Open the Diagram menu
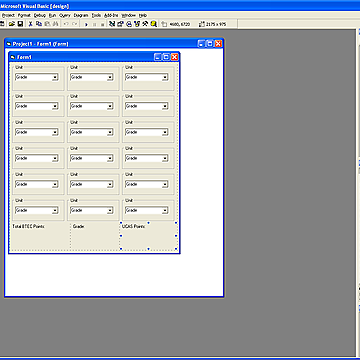Viewport: 360px width, 360px height. pos(81,15)
